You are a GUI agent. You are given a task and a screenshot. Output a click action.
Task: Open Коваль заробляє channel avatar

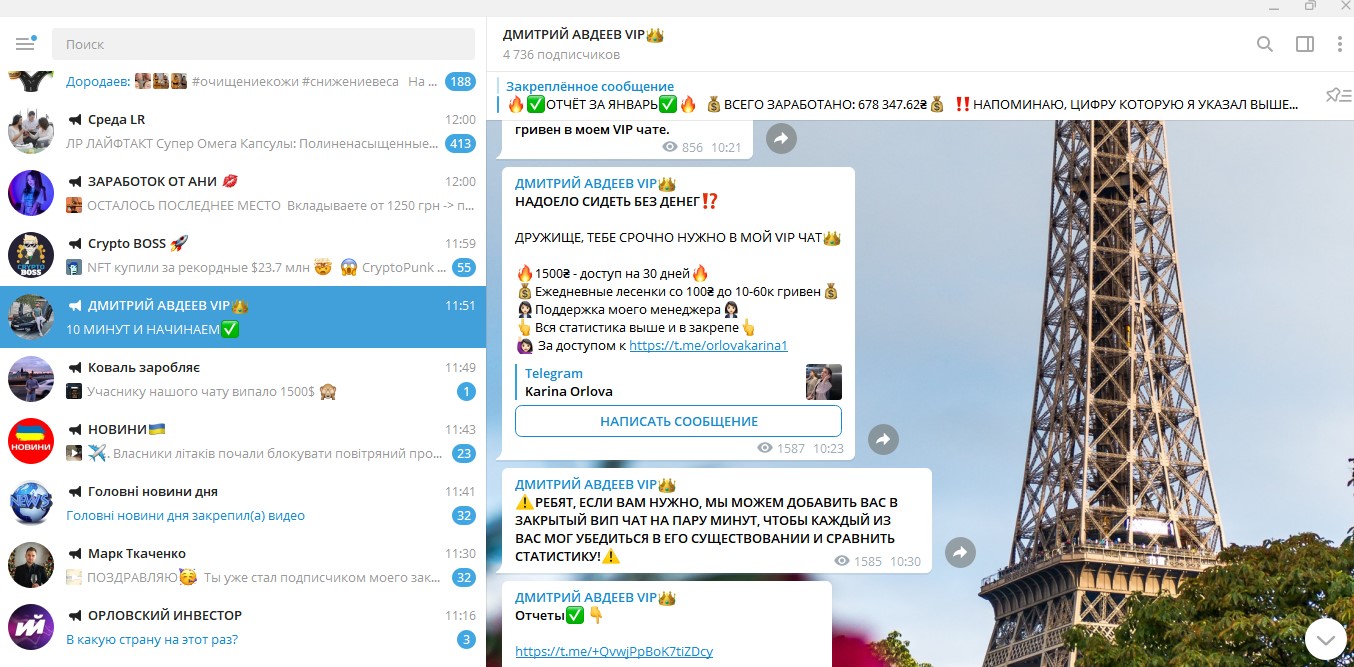(x=31, y=379)
